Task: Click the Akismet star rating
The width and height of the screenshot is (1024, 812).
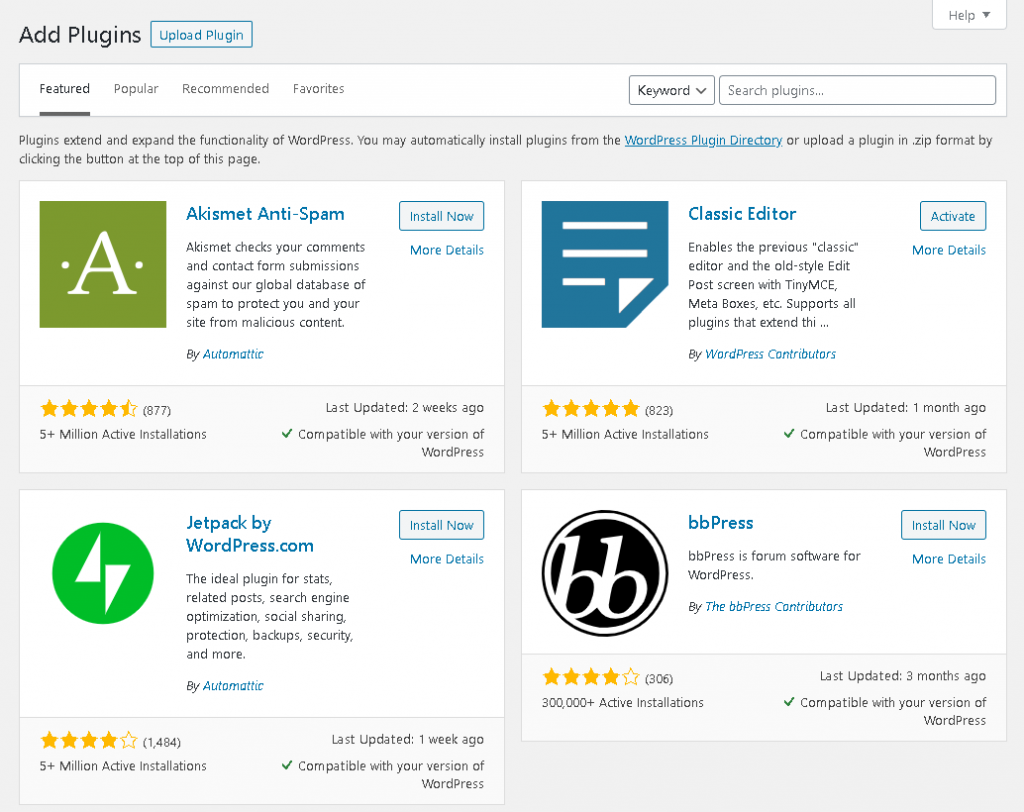Action: (x=89, y=409)
